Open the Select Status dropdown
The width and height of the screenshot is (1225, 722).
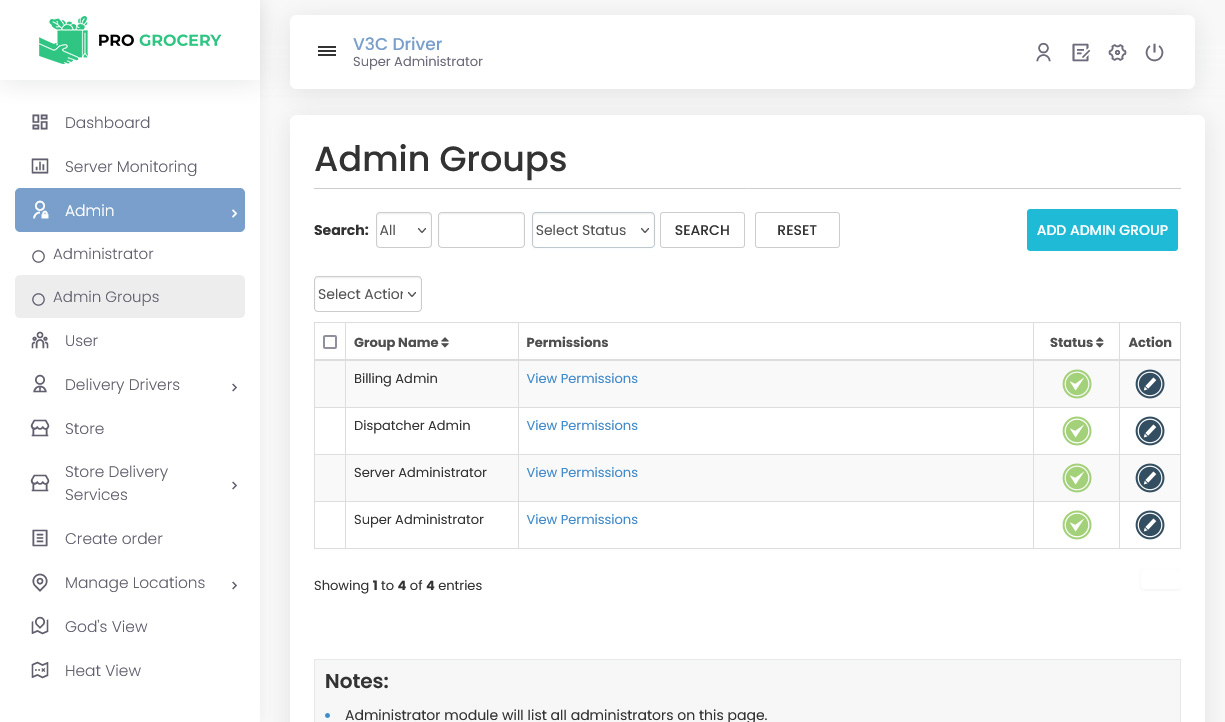click(x=593, y=230)
